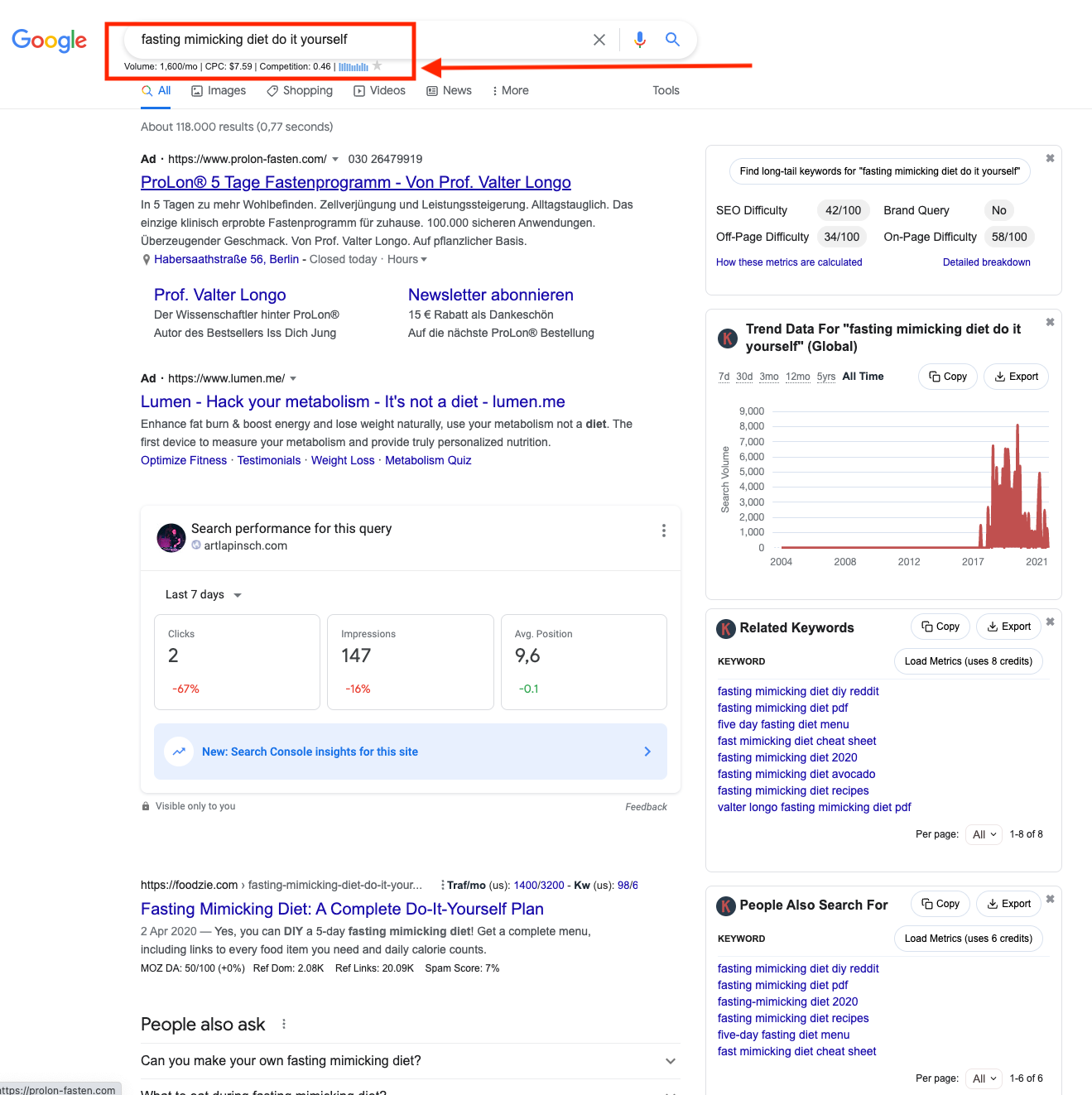Click the Keywords Everywhere logo in Related Keywords

click(725, 628)
